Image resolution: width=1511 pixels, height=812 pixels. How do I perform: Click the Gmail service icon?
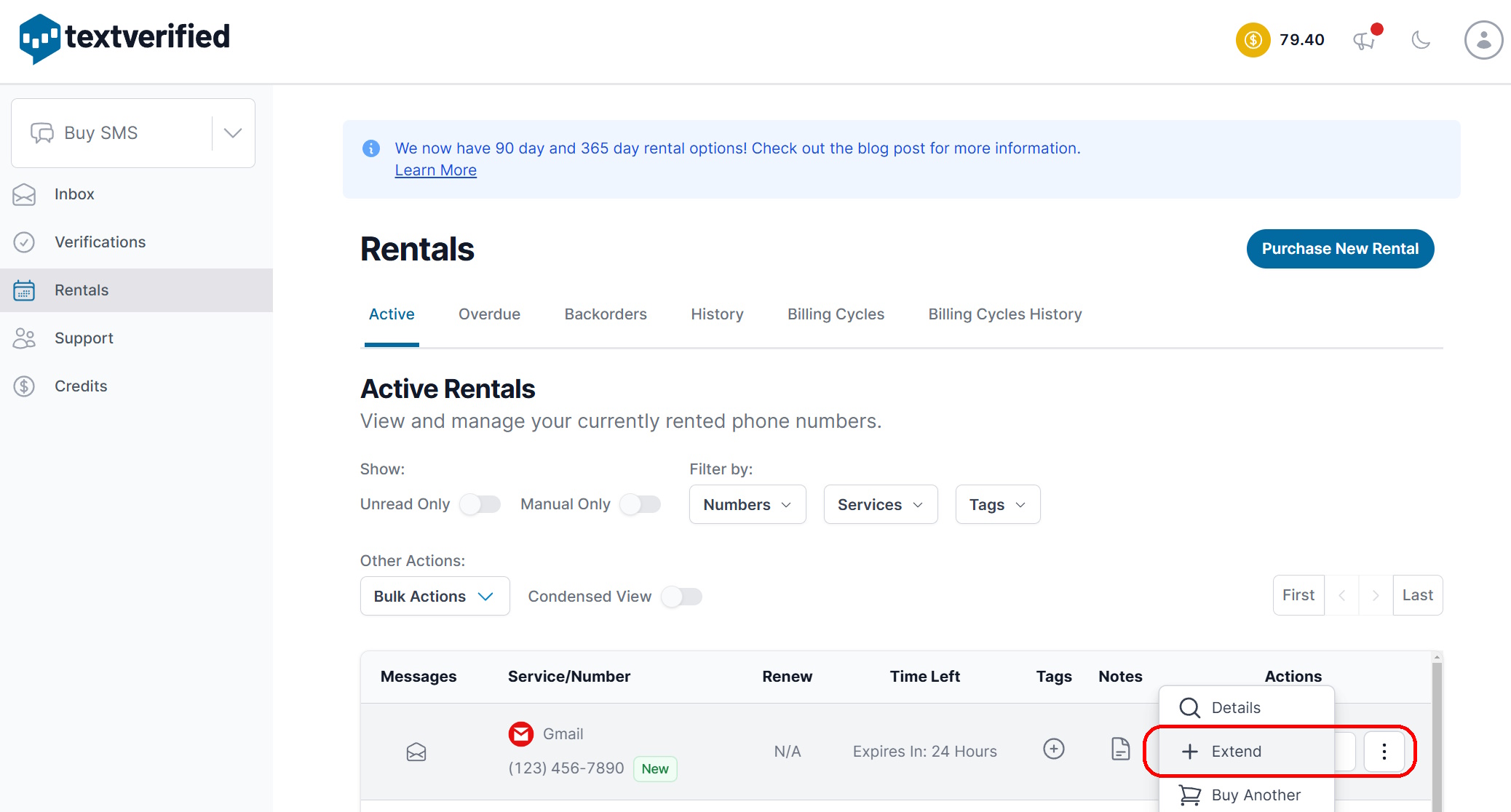point(521,734)
